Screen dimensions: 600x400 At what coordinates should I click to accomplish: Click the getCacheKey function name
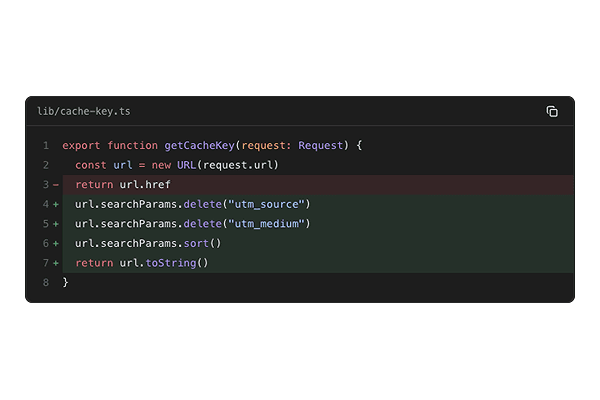199,145
